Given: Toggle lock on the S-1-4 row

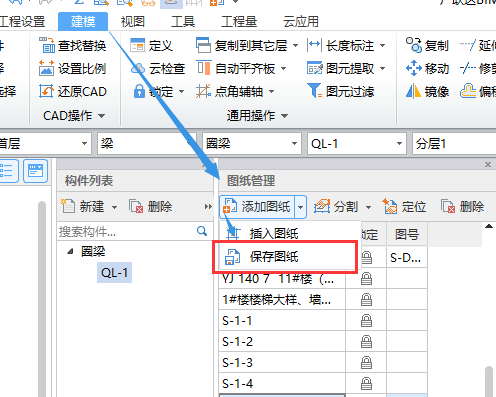Looking at the screenshot, I should (366, 384).
